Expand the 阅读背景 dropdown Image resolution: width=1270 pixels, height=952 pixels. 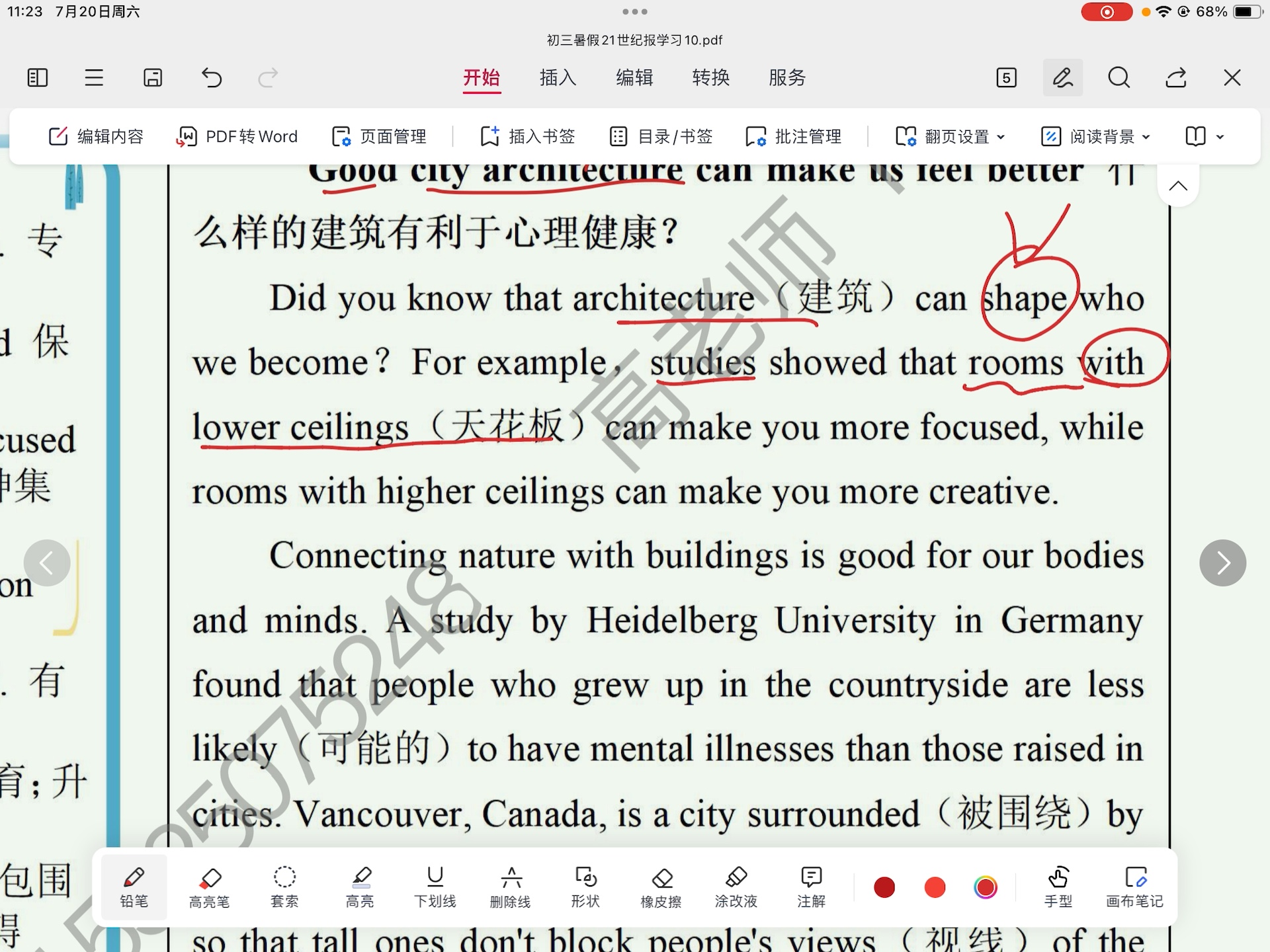click(1095, 137)
